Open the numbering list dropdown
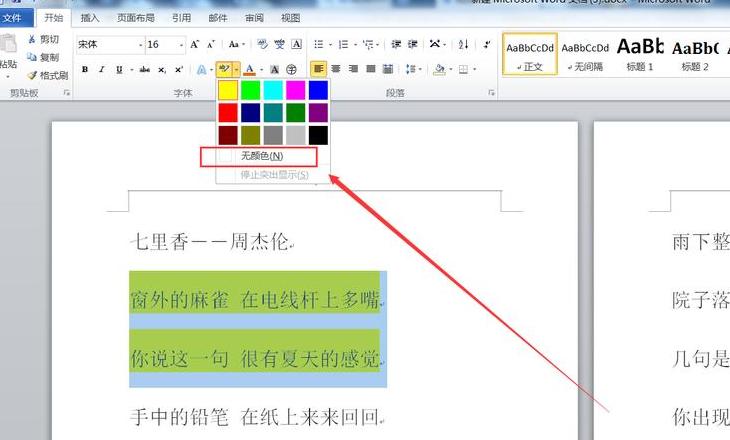Viewport: 730px width, 440px height. click(355, 45)
